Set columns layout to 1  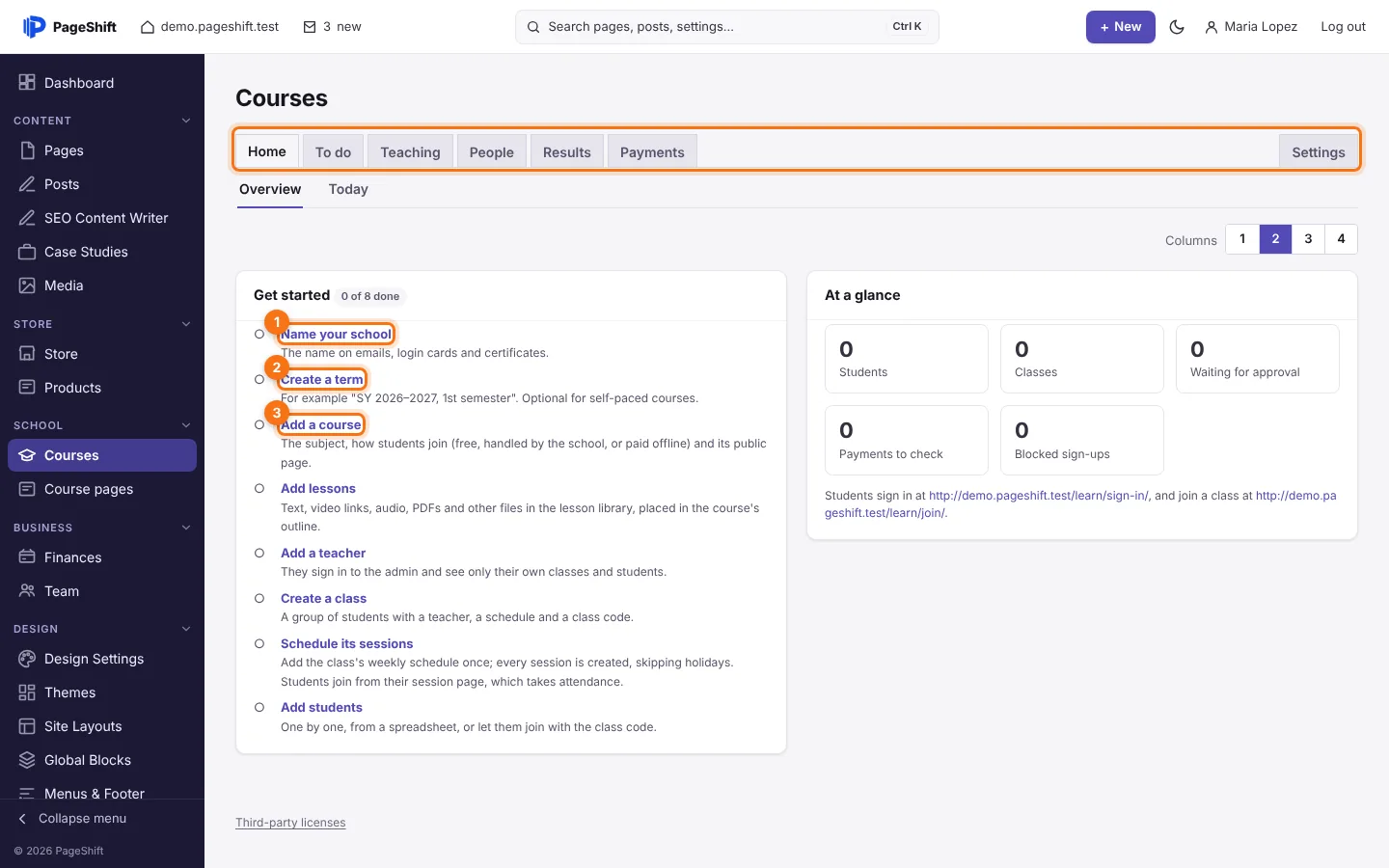tap(1242, 239)
